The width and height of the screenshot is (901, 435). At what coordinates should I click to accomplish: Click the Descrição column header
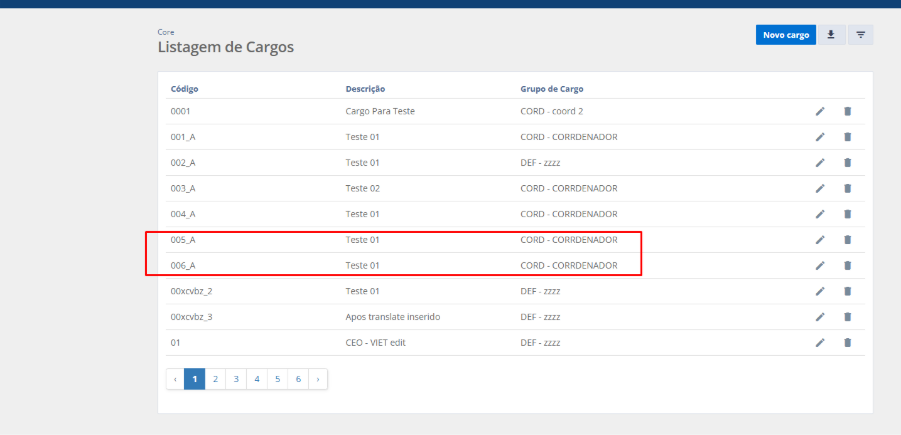click(x=365, y=89)
